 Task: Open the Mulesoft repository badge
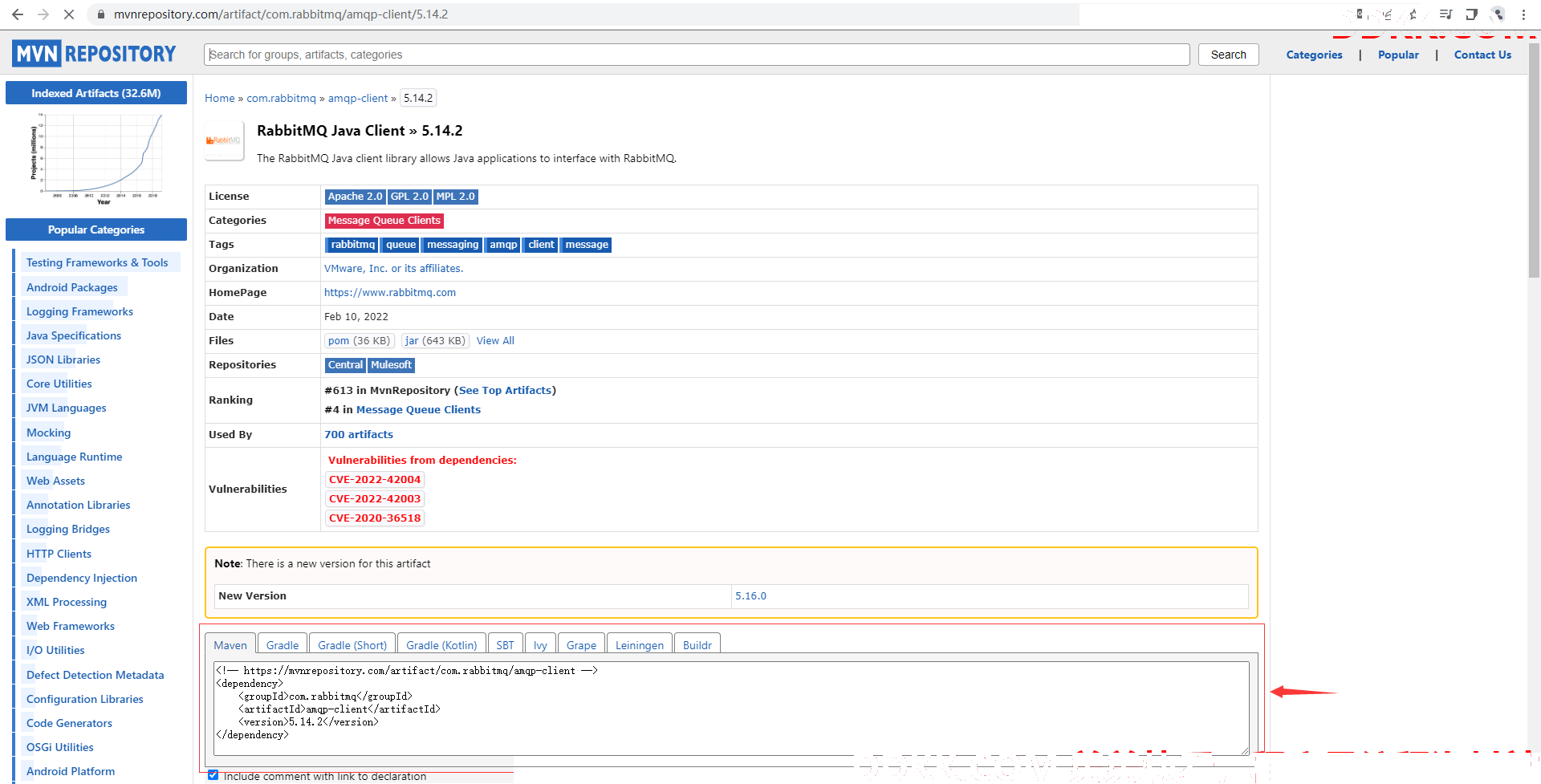[391, 365]
